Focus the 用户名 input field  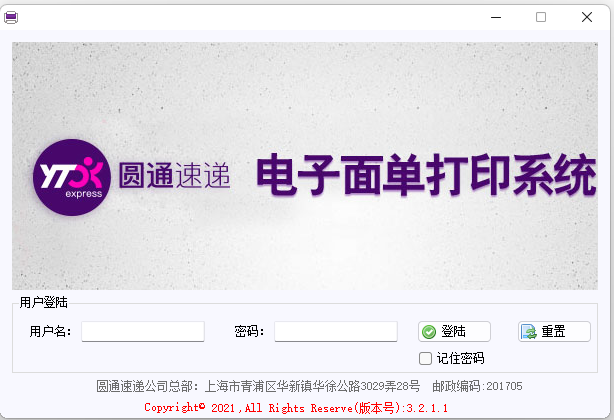tap(143, 332)
